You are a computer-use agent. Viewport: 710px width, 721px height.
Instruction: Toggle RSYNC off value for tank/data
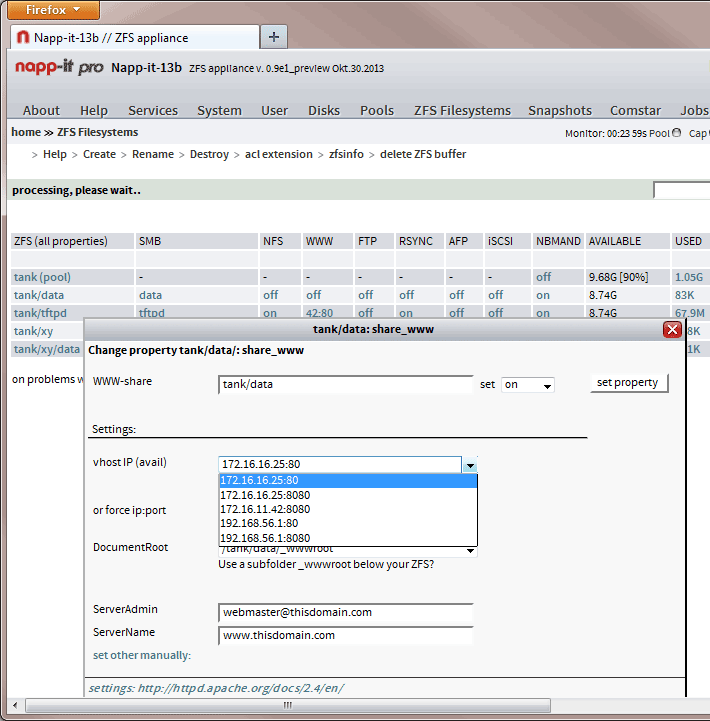pyautogui.click(x=407, y=295)
